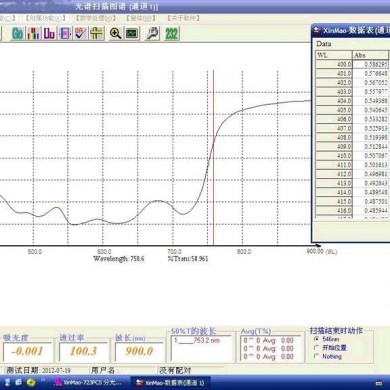Click the red vertical cursor line on spectrum
This screenshot has height=390, width=390.
pos(213,157)
